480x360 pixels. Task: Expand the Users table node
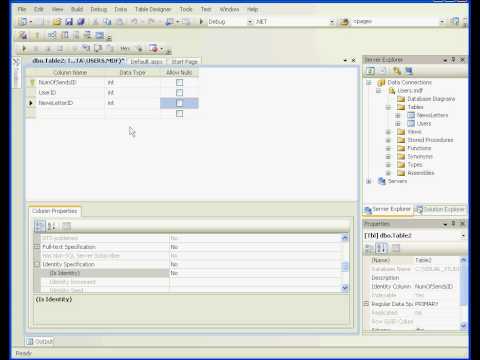pos(398,124)
